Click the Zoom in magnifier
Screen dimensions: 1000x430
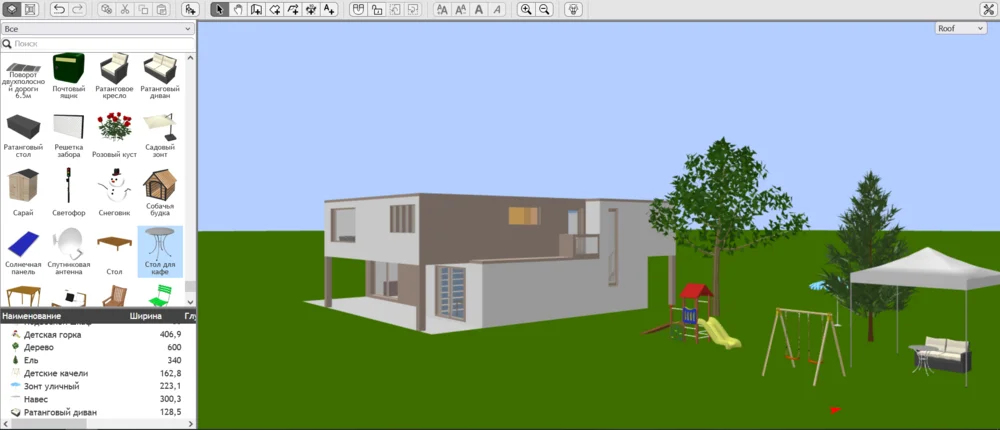(527, 9)
